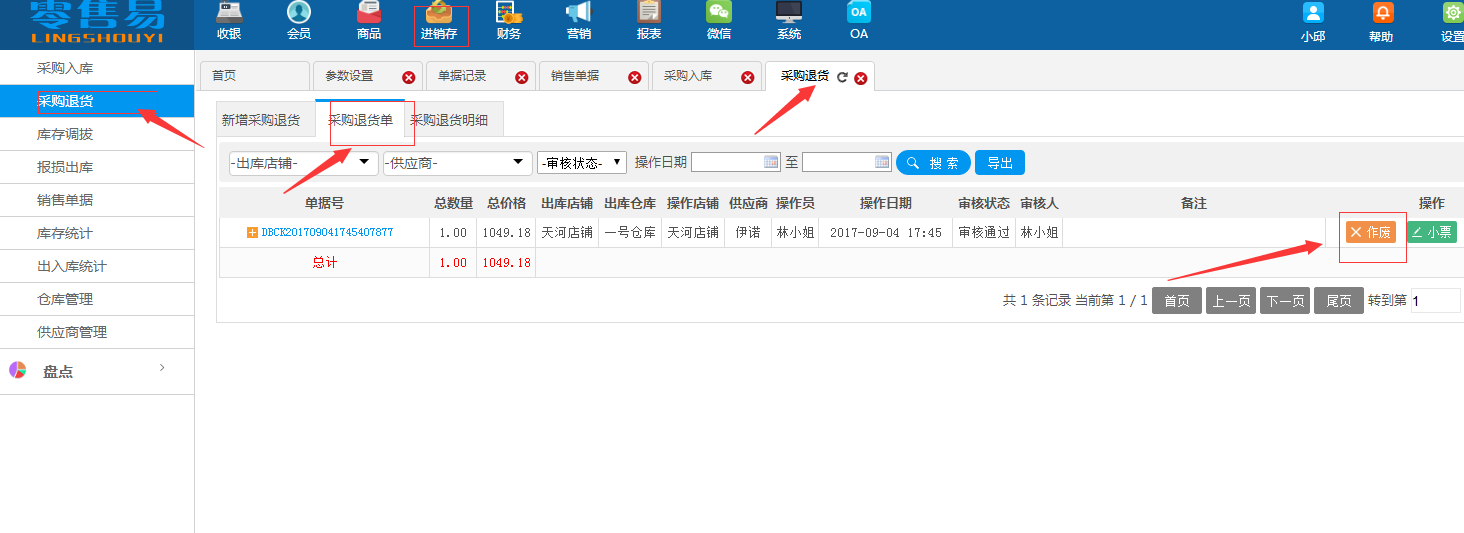This screenshot has height=533, width=1464.
Task: Open the 系统 system monitor icon
Action: 789,13
